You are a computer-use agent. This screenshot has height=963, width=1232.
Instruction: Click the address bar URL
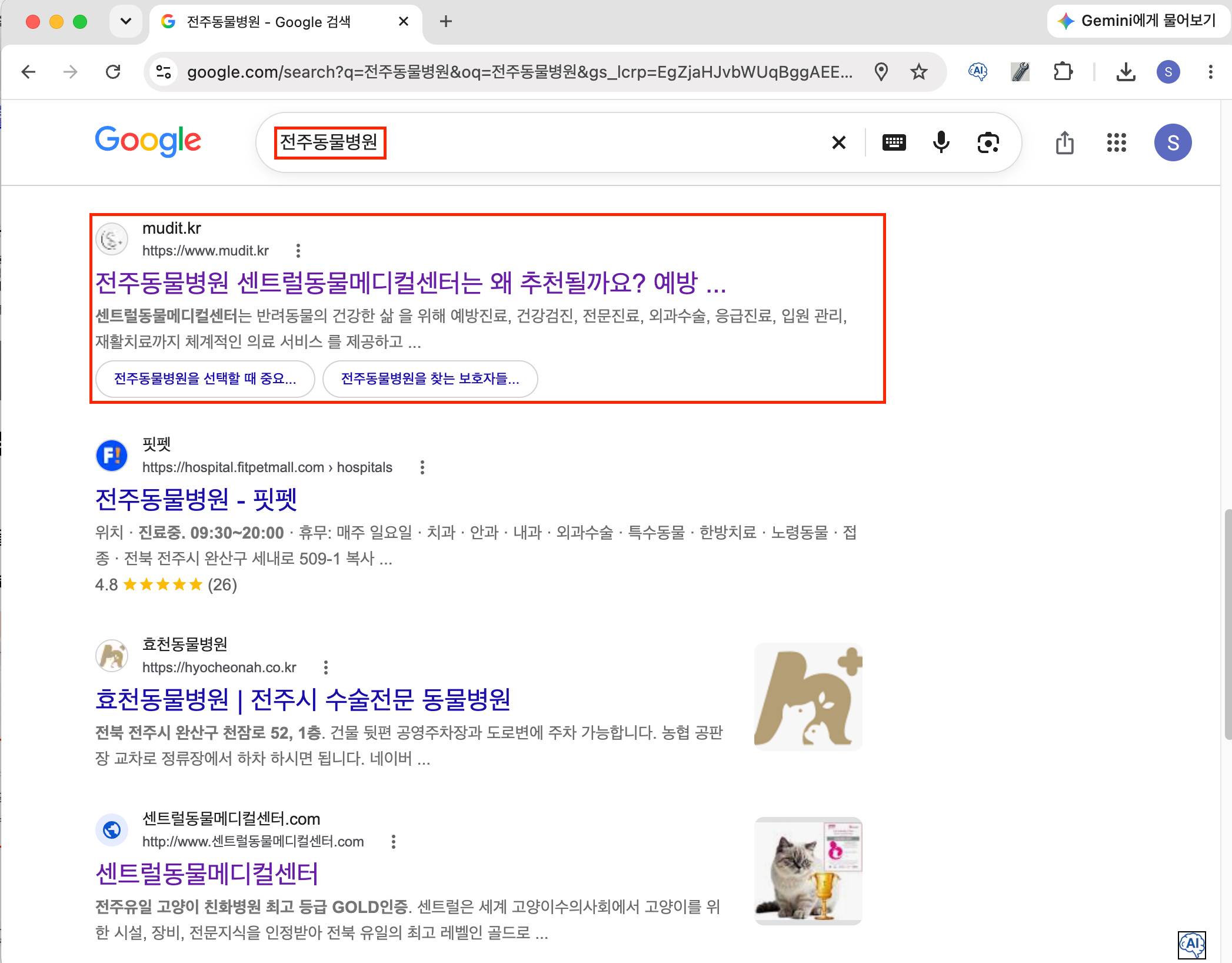pyautogui.click(x=519, y=72)
